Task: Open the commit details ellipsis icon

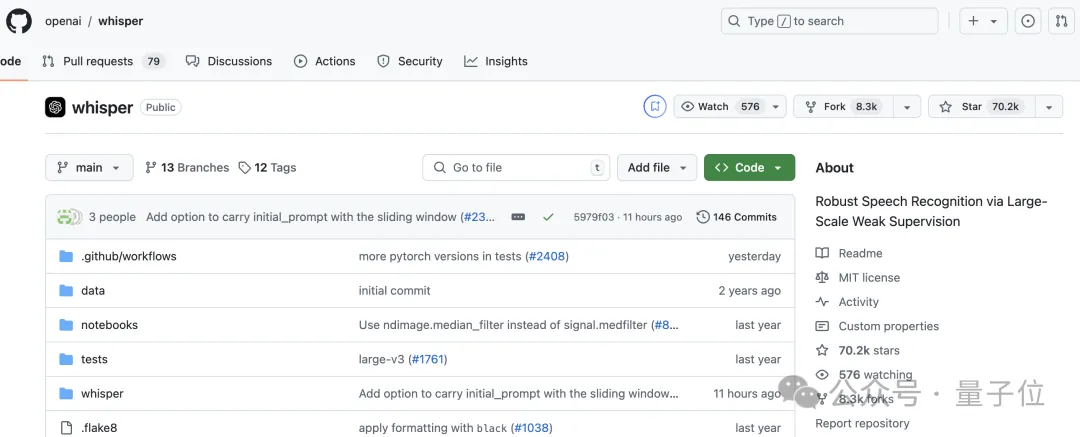Action: (518, 217)
